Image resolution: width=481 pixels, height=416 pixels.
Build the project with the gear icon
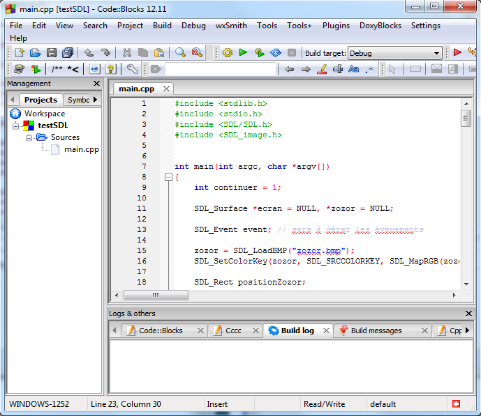point(228,53)
